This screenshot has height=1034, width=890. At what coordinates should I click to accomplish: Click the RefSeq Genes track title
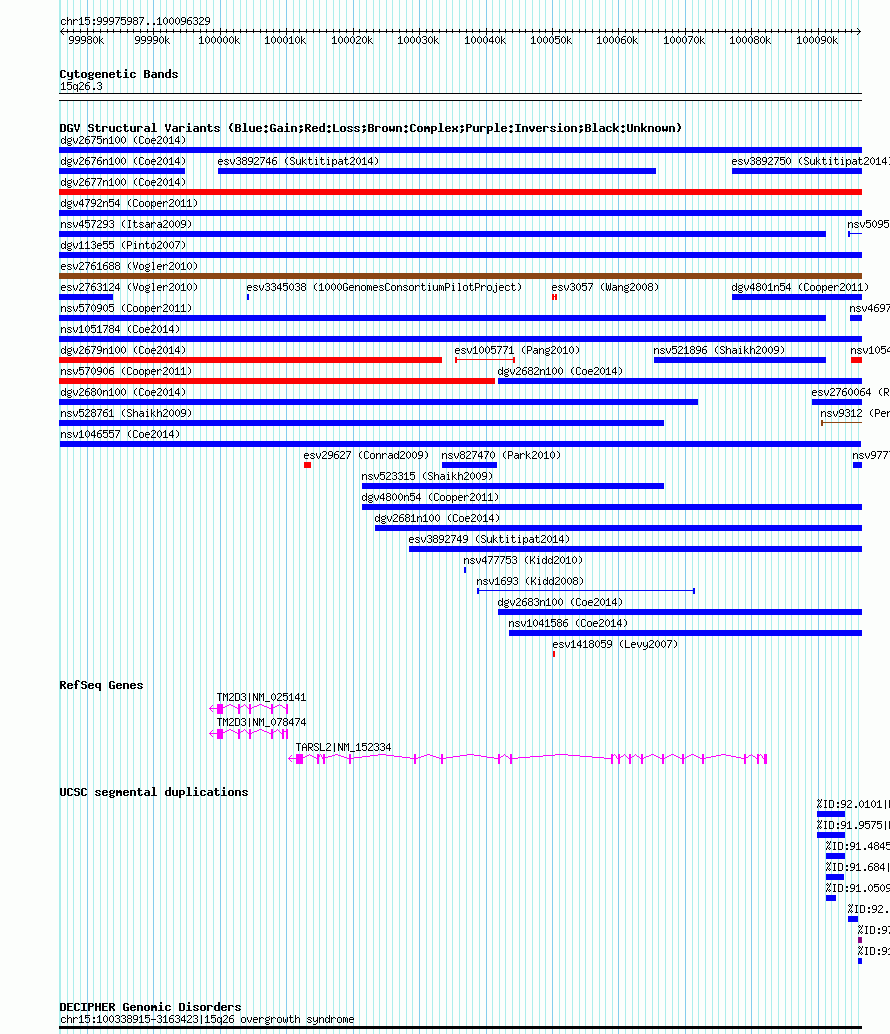point(101,686)
